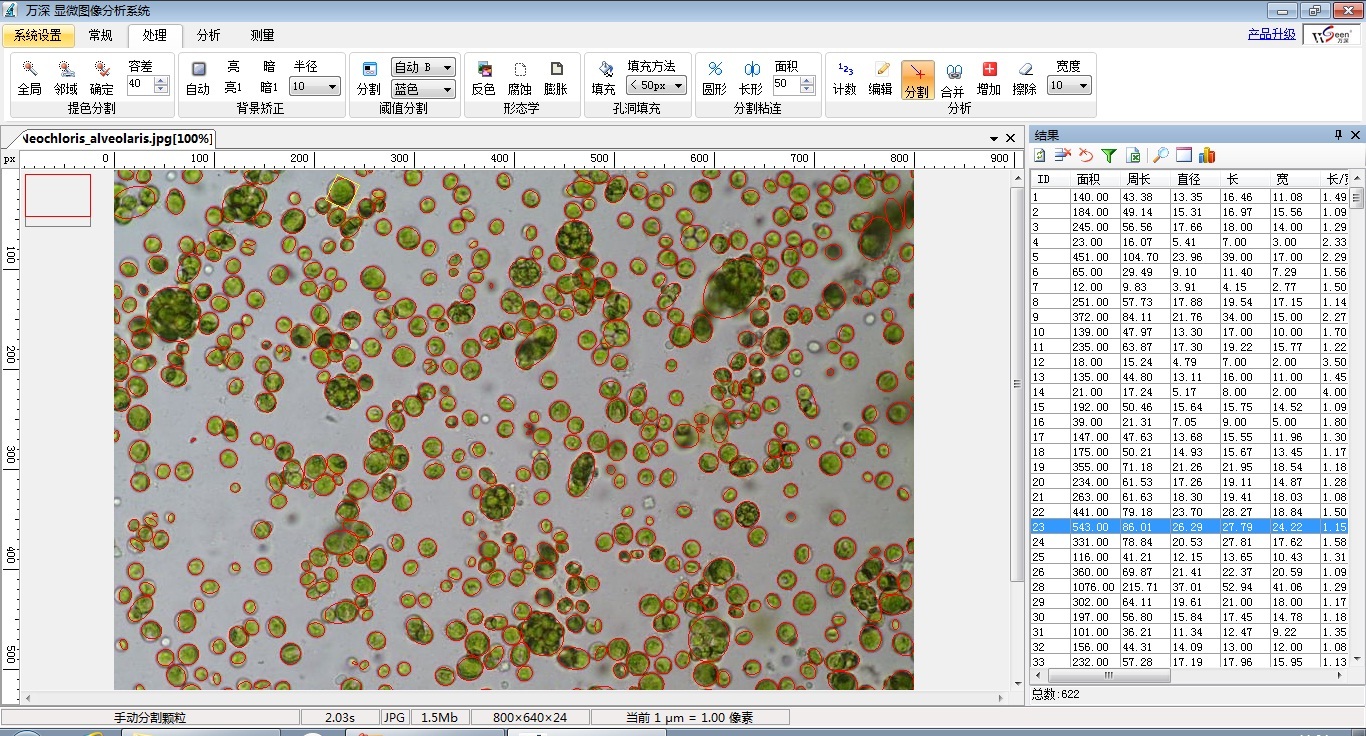Image resolution: width=1366 pixels, height=736 pixels.
Task: Select the 全局 global color pick tool
Action: pos(29,78)
